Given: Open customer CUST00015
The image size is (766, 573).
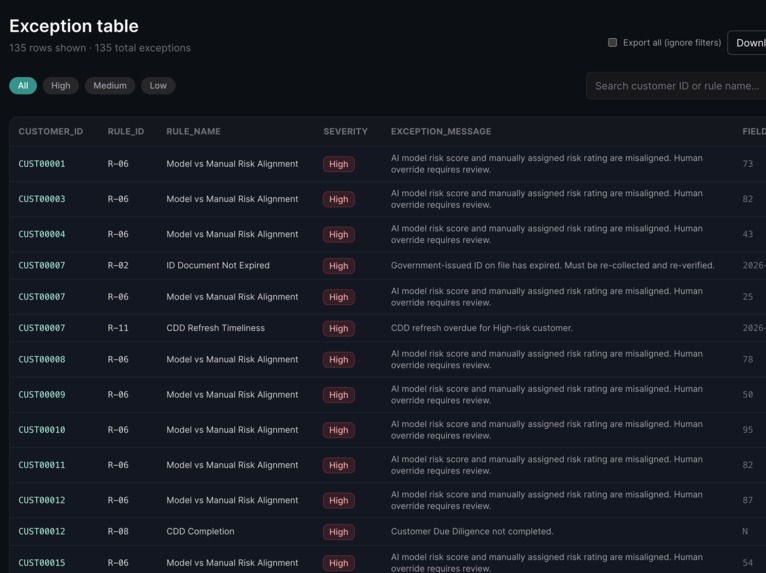Looking at the screenshot, I should pos(42,562).
